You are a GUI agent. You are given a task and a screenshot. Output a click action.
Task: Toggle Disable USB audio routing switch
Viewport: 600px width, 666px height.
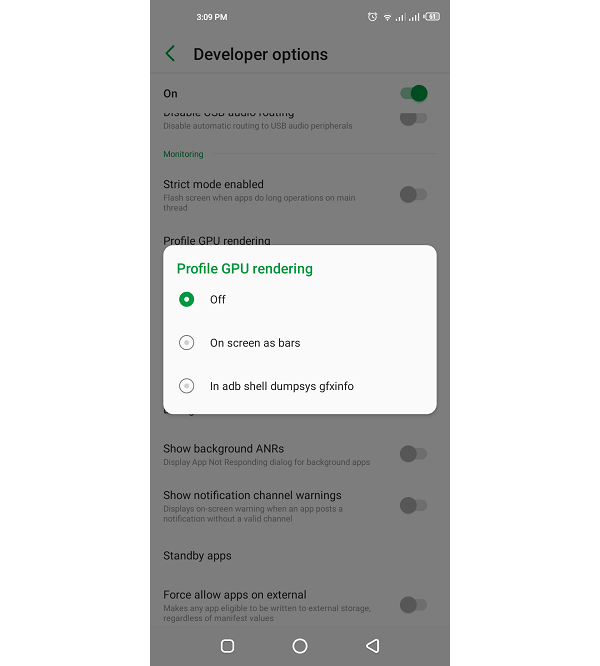tap(414, 118)
